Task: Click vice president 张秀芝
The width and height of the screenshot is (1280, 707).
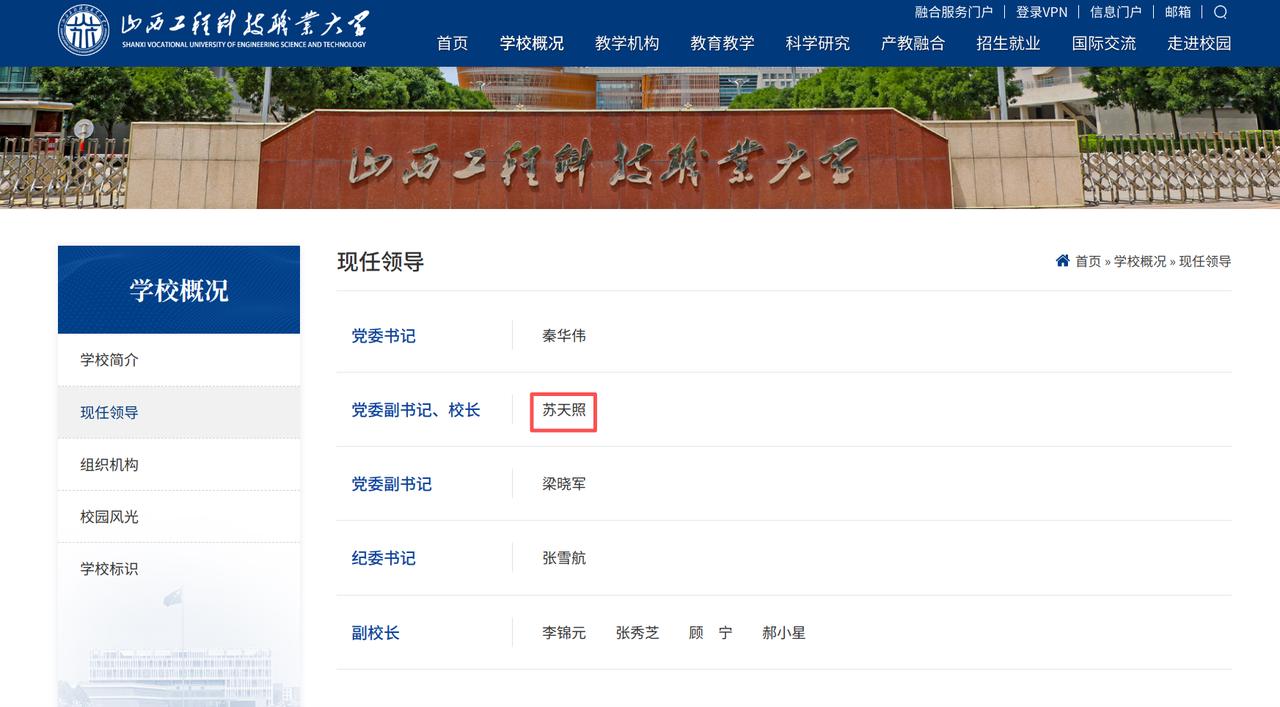Action: (x=637, y=633)
